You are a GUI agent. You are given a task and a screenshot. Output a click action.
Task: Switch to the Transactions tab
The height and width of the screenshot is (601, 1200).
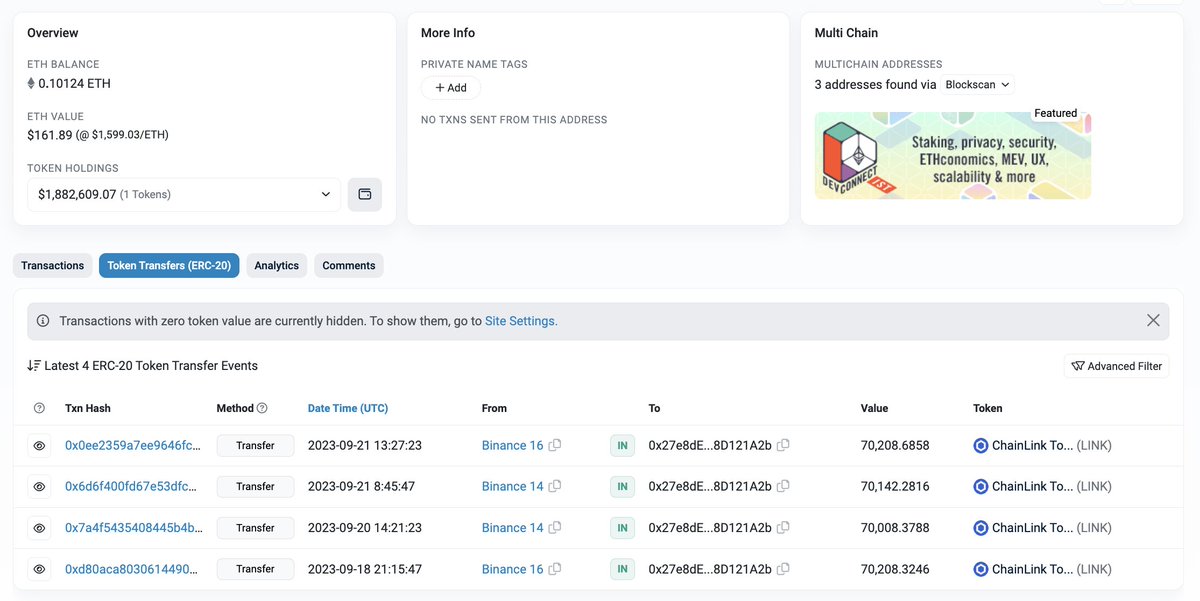(52, 265)
